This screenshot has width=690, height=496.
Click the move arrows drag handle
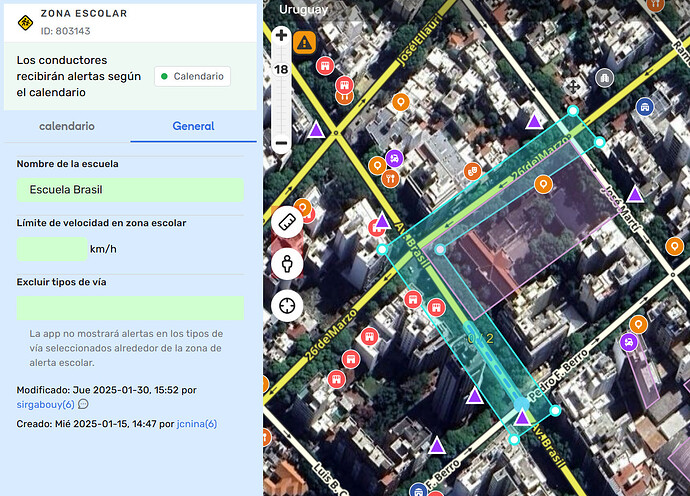574,87
